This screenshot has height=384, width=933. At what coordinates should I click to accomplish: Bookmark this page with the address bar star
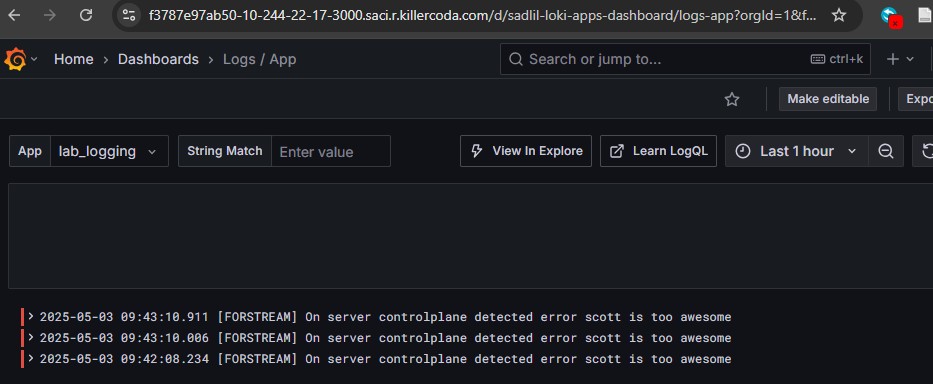839,15
